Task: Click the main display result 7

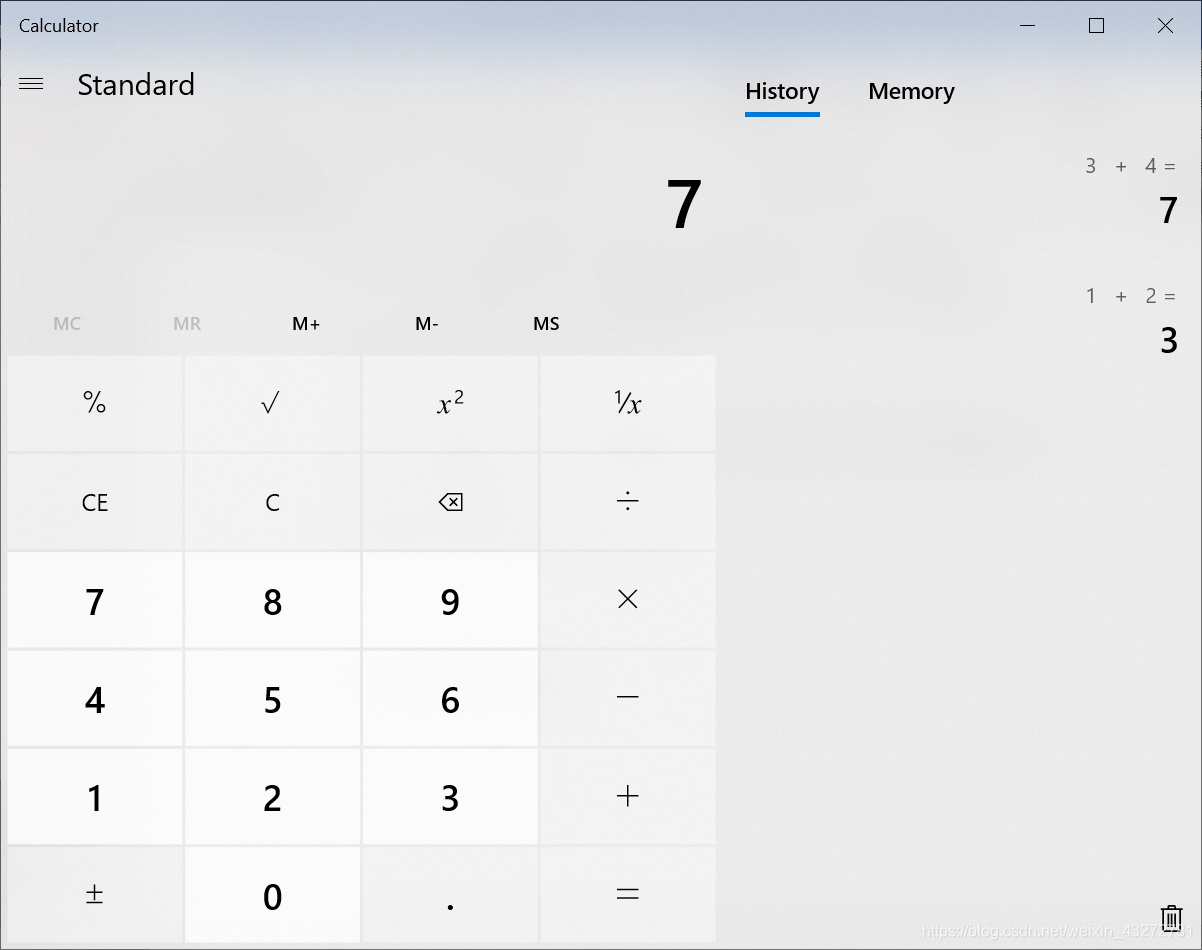Action: [684, 206]
